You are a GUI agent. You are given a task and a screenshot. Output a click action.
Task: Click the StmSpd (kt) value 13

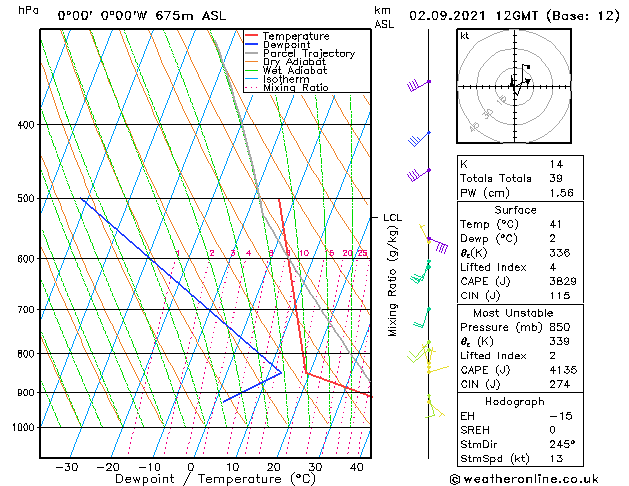click(x=556, y=458)
